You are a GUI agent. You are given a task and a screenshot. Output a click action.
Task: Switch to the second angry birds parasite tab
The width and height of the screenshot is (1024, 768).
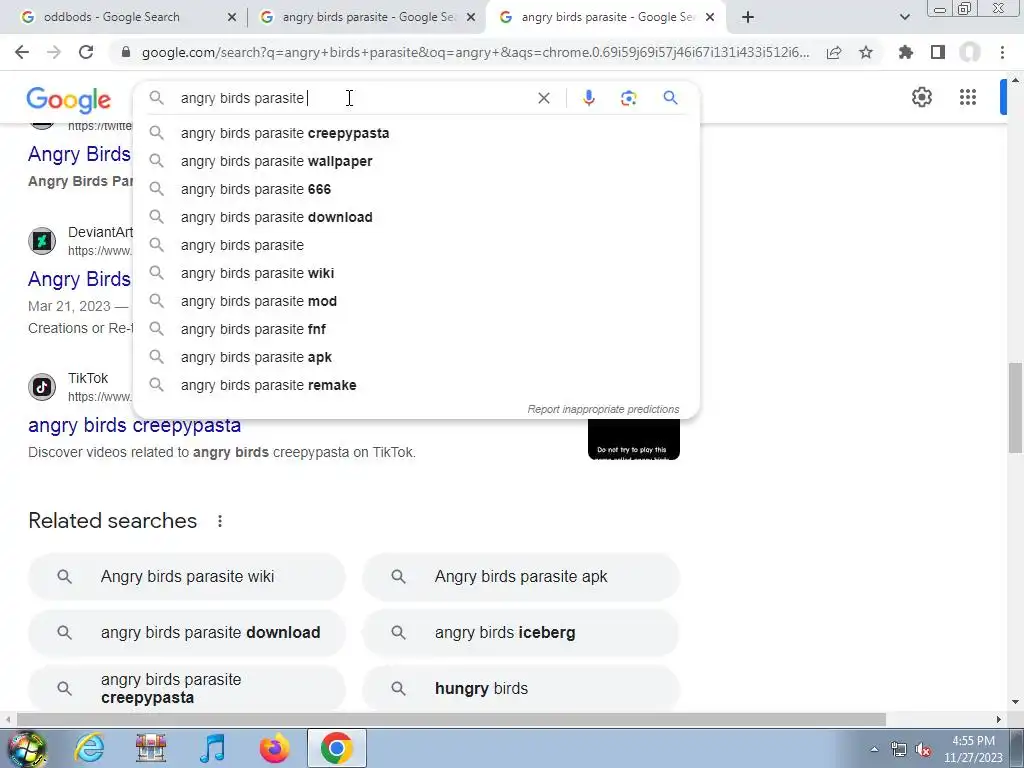(x=368, y=17)
